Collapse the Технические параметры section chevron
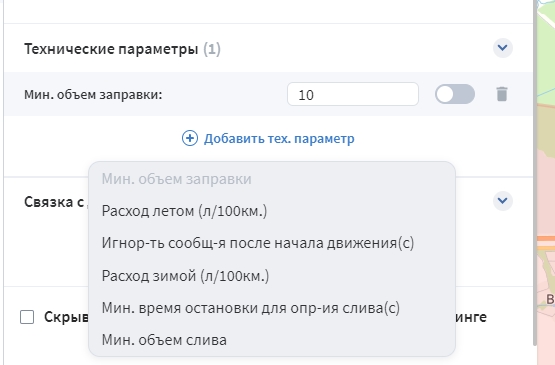The width and height of the screenshot is (555, 365). (x=503, y=48)
